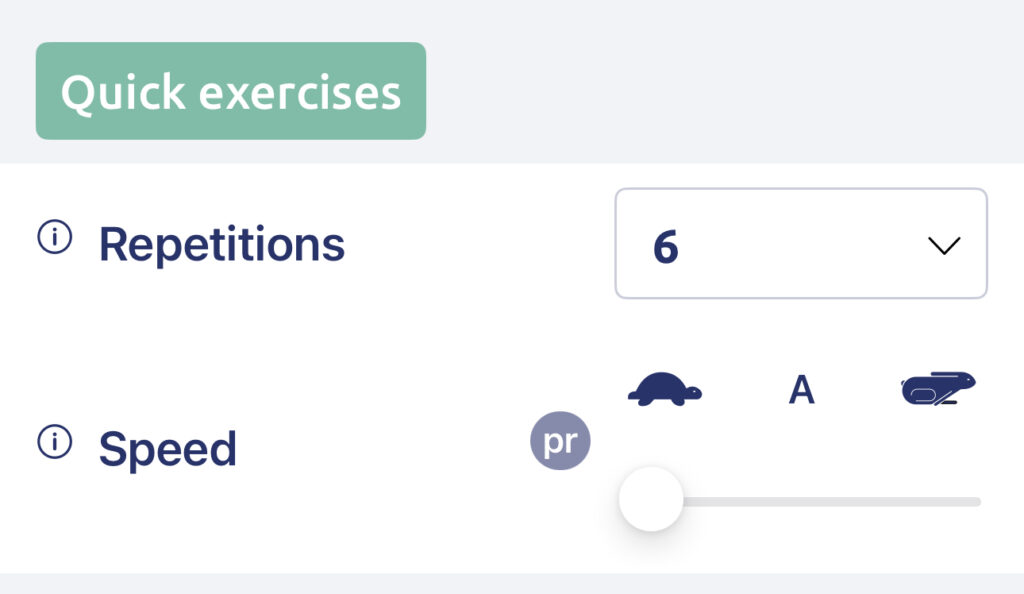Image resolution: width=1024 pixels, height=594 pixels.
Task: Expand the Repetitions dropdown chevron arrow
Action: coord(943,245)
